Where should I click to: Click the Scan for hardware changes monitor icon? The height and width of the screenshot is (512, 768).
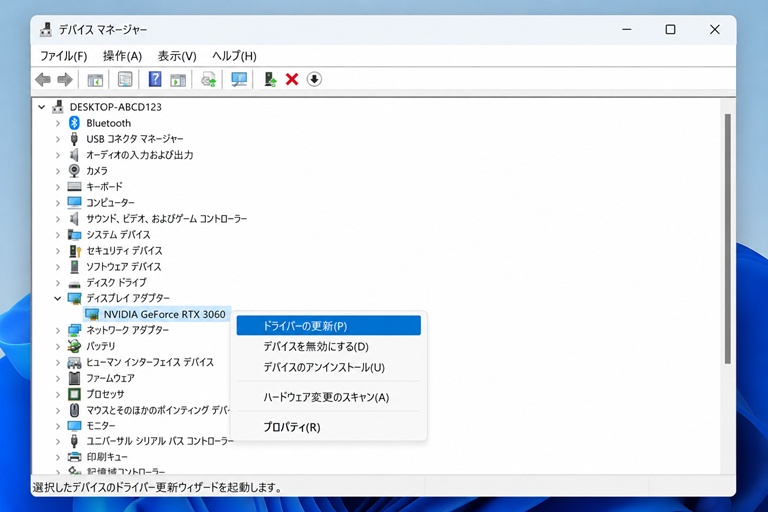[239, 79]
